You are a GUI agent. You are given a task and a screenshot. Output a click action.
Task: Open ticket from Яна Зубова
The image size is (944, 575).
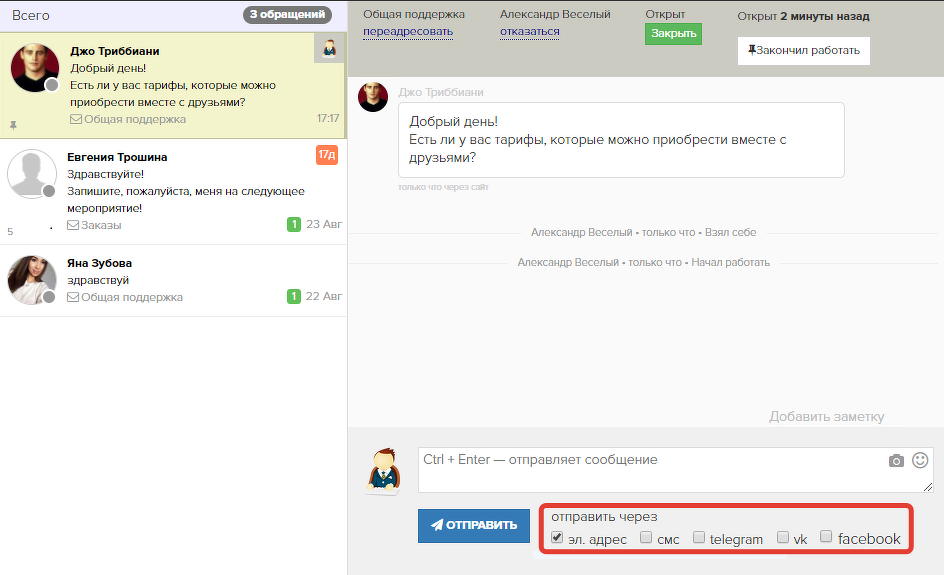pos(173,281)
